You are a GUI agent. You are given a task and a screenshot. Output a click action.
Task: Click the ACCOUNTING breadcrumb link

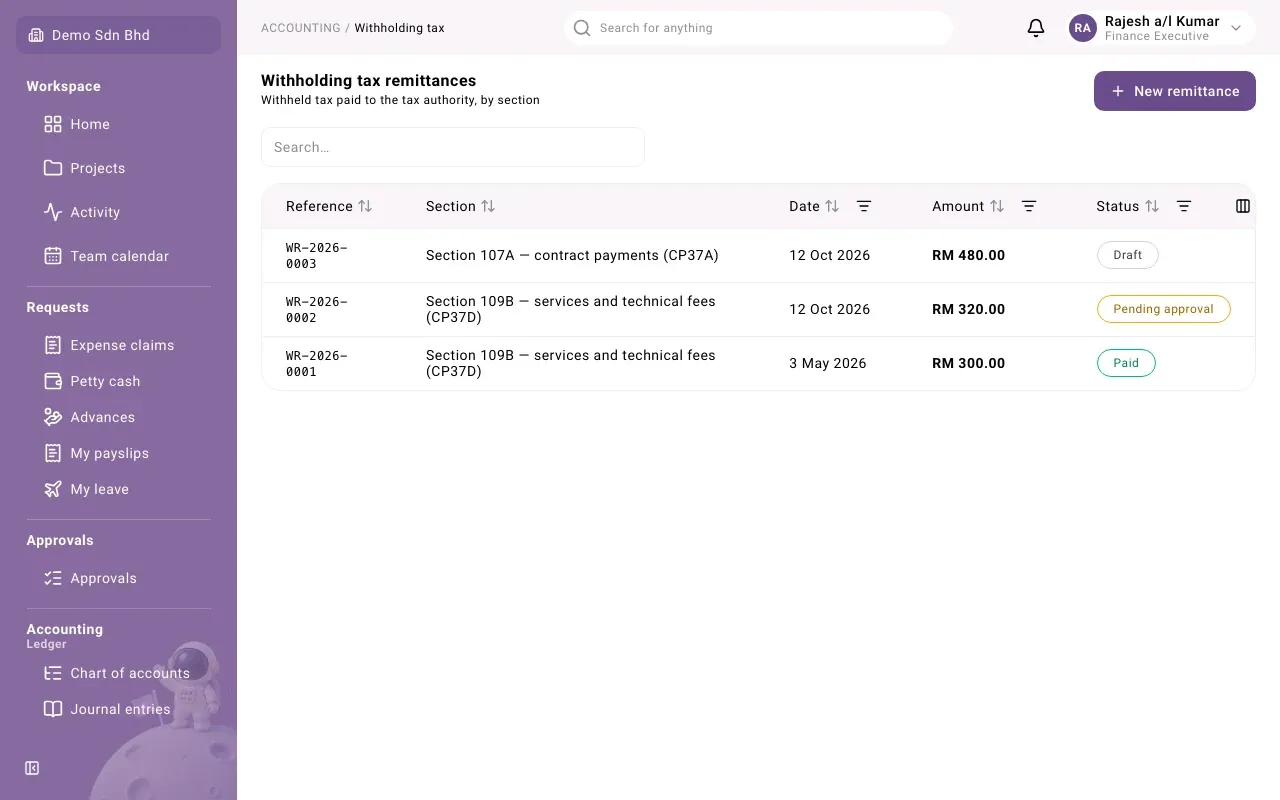pyautogui.click(x=300, y=28)
